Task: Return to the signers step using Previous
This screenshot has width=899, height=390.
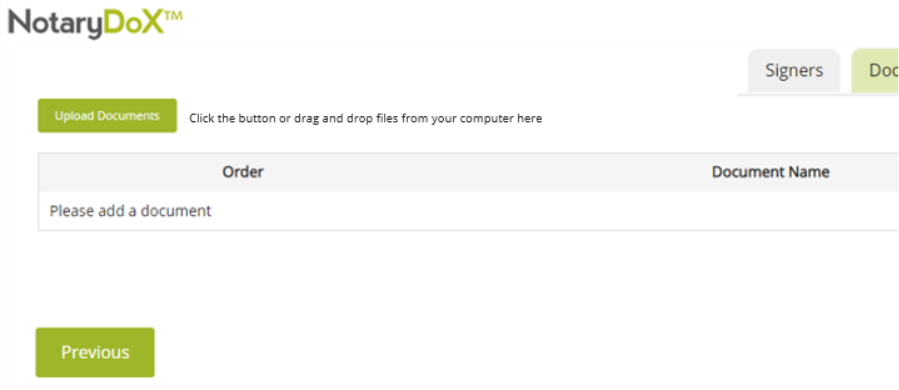Action: click(95, 352)
